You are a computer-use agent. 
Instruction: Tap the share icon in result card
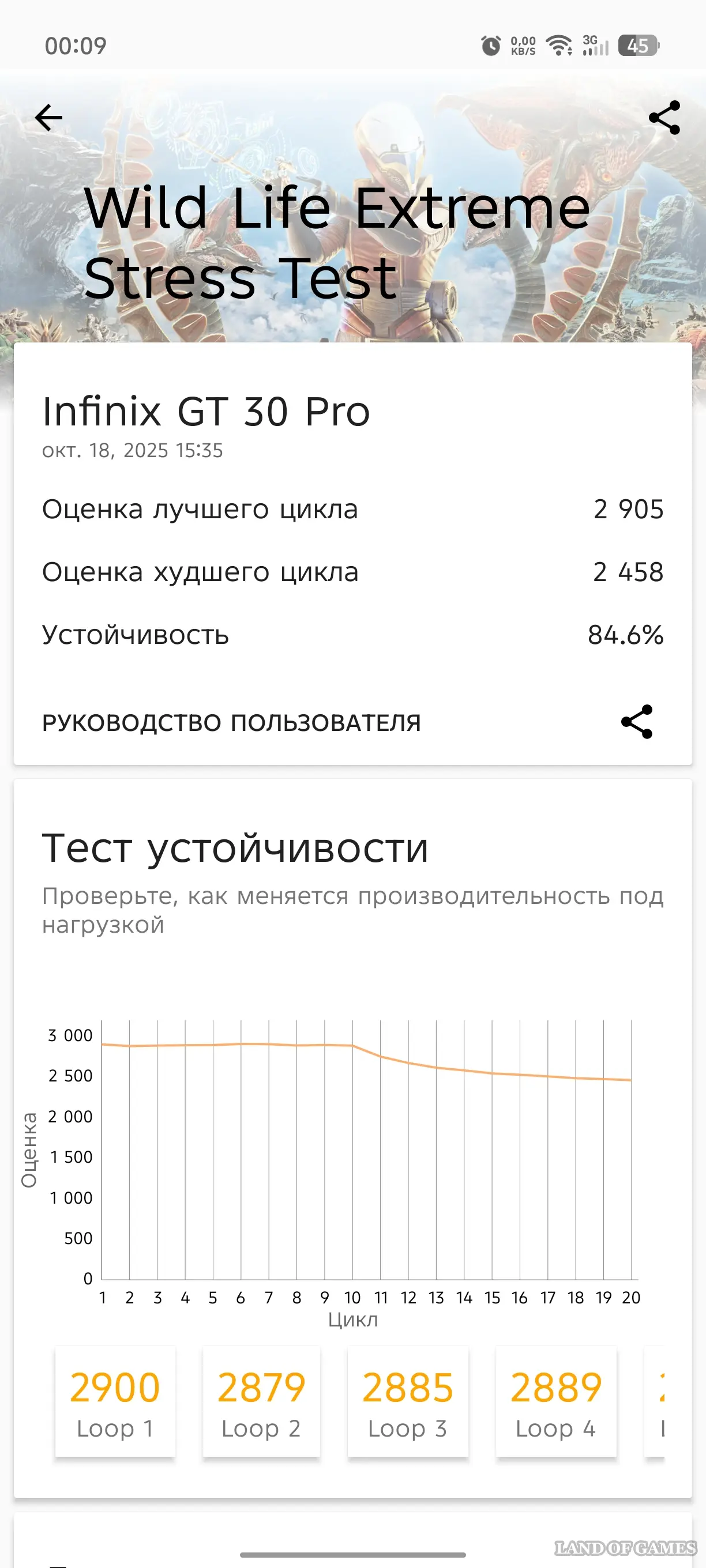click(637, 722)
